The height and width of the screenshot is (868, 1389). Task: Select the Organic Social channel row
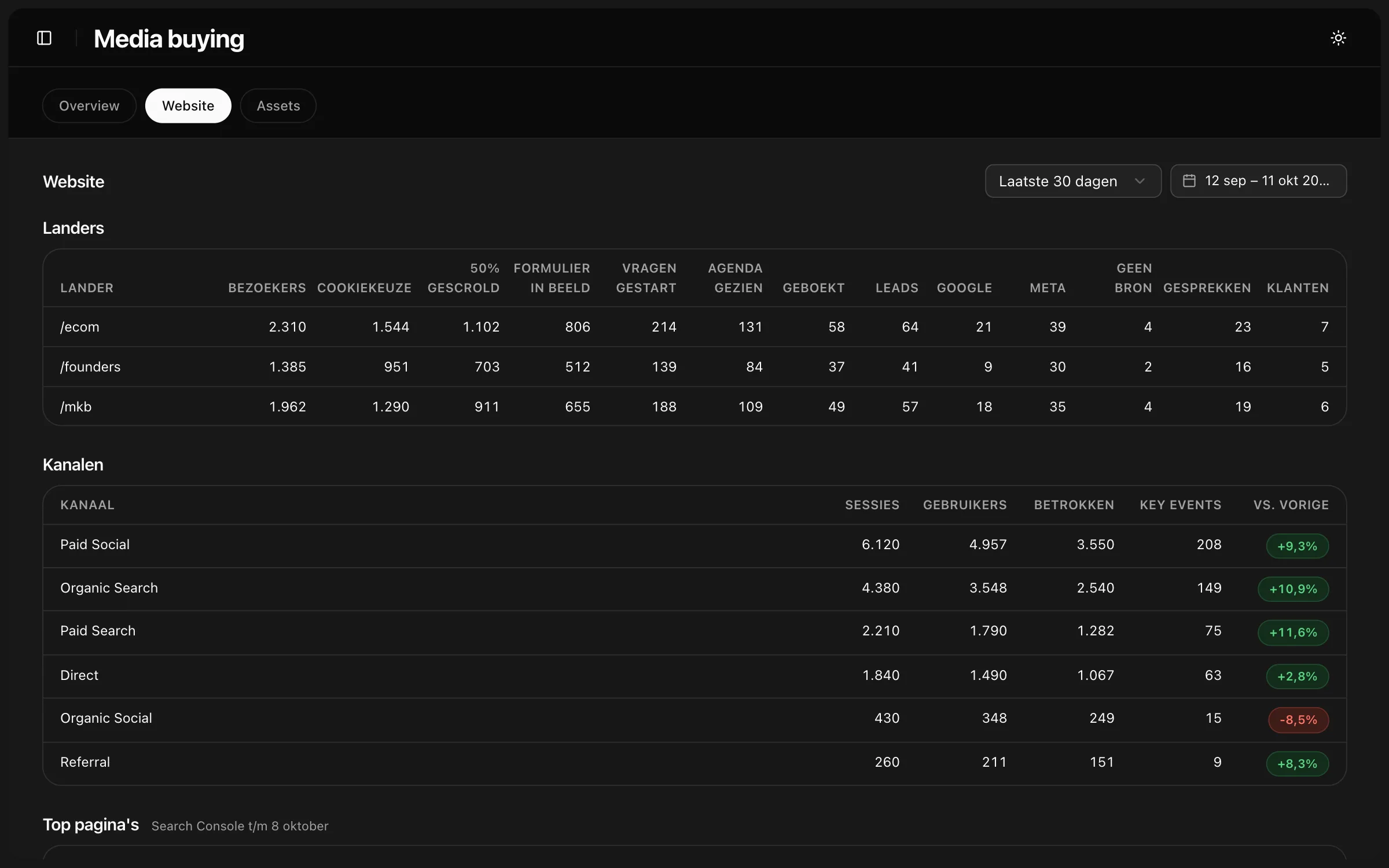click(694, 720)
